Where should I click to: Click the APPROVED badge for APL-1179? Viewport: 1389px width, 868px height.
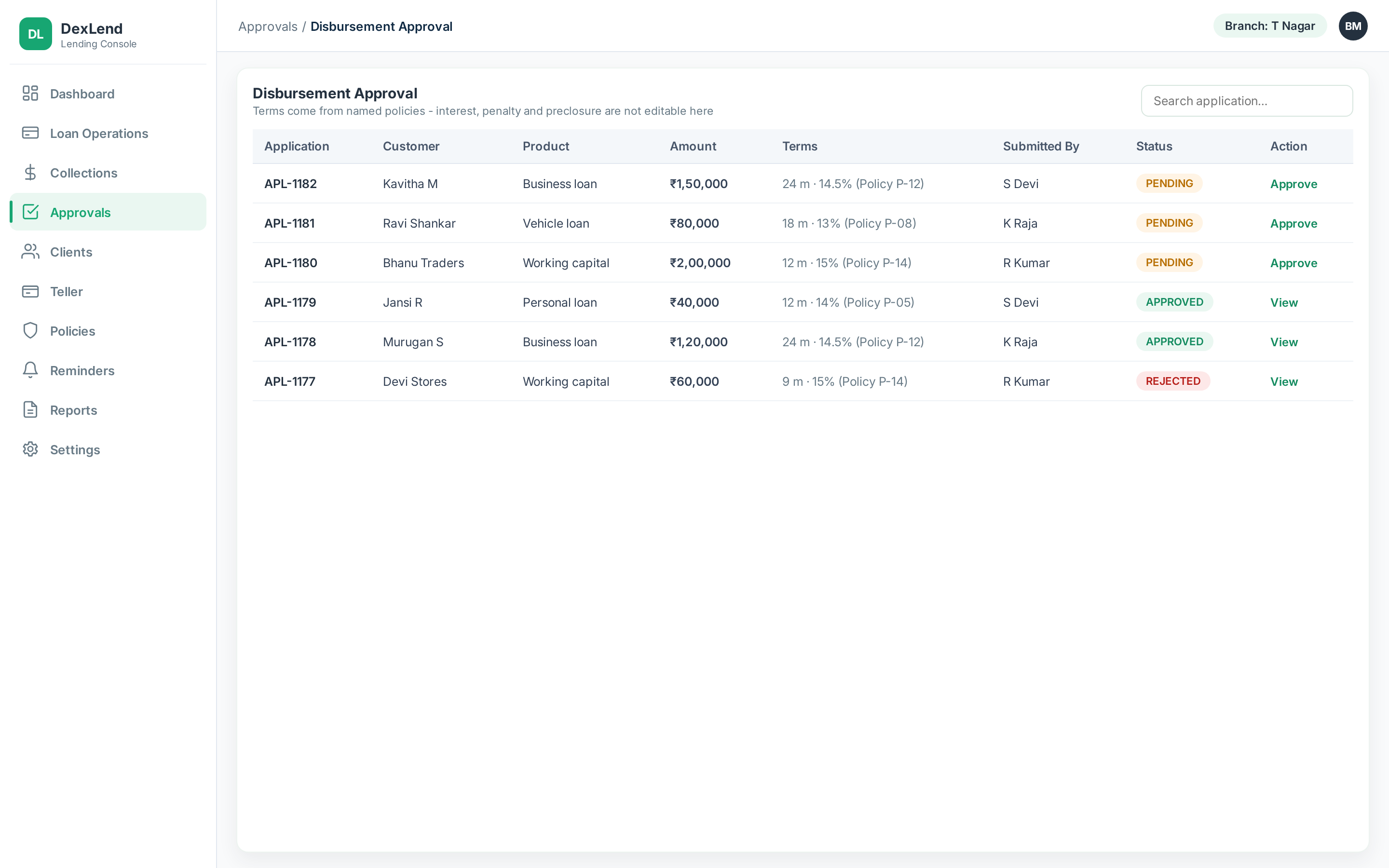coord(1174,302)
